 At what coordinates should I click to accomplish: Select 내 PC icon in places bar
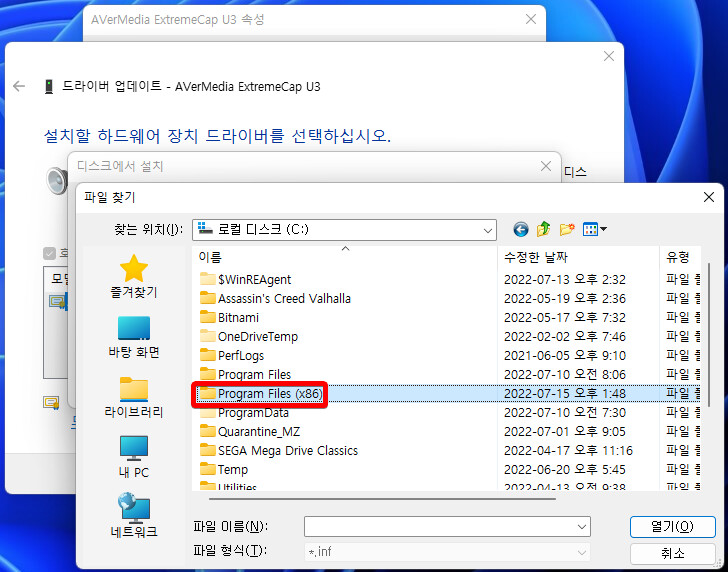pyautogui.click(x=133, y=457)
